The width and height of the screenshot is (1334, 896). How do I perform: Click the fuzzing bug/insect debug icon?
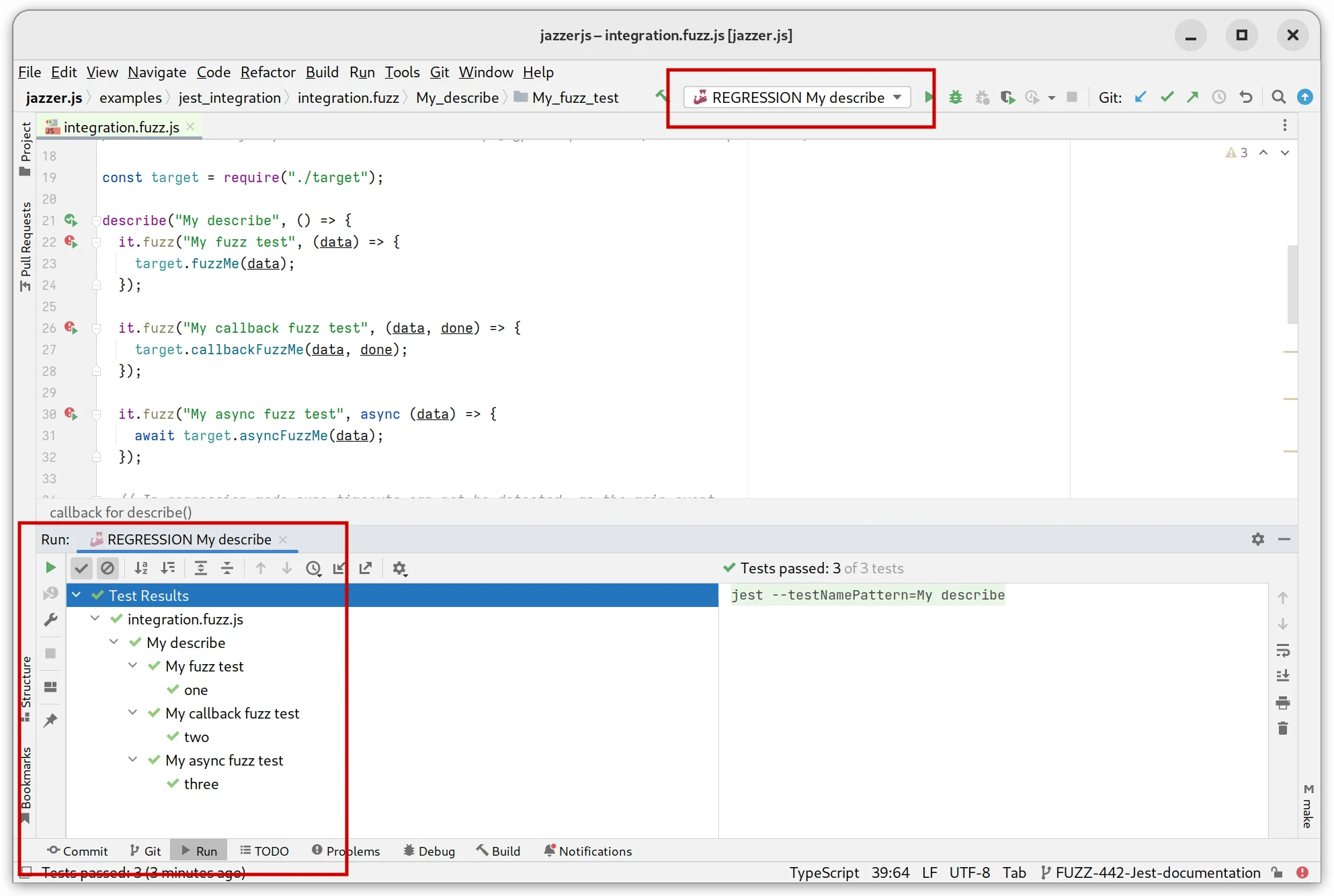[955, 97]
